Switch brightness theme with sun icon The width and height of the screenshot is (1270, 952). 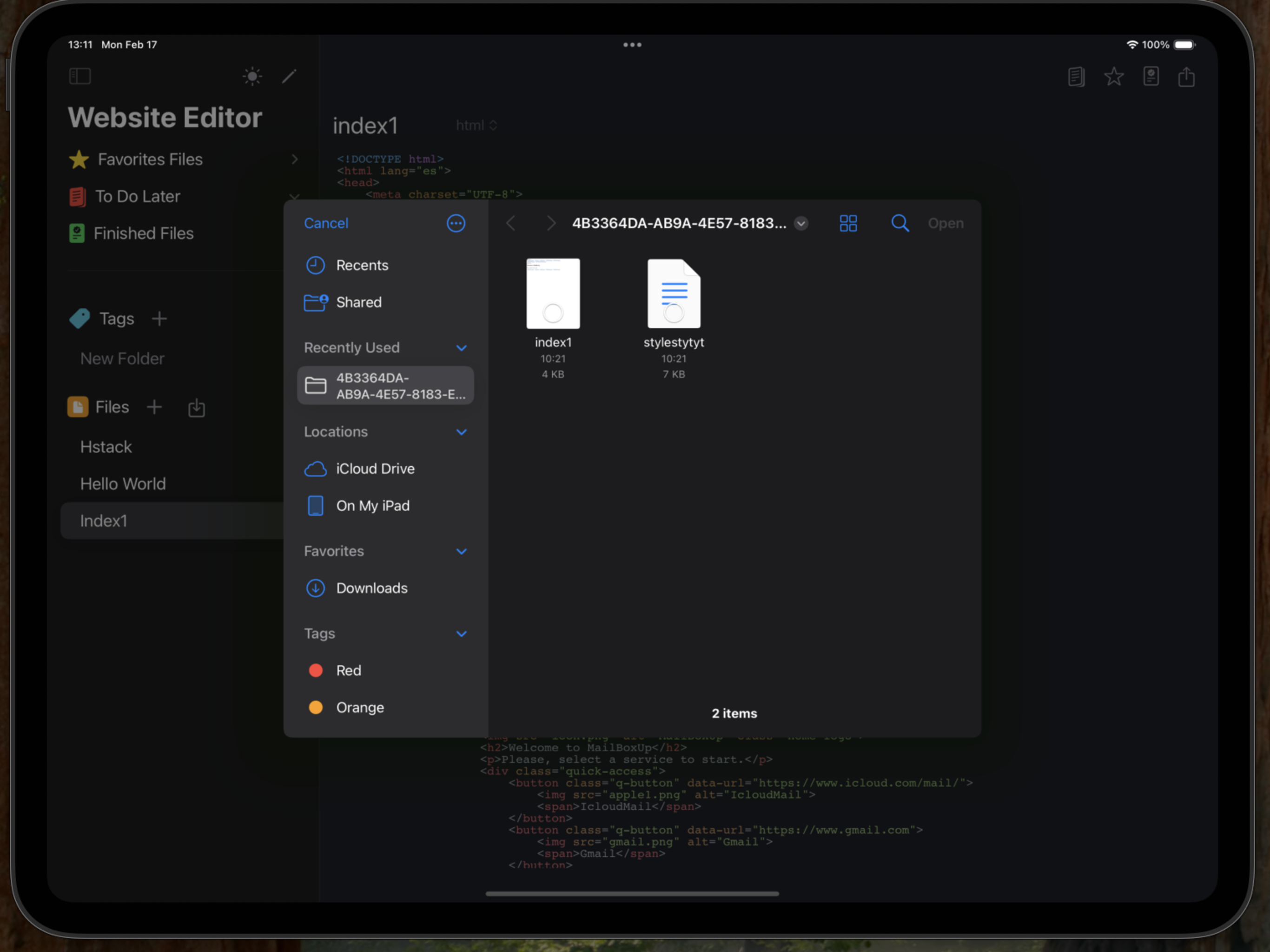point(252,76)
